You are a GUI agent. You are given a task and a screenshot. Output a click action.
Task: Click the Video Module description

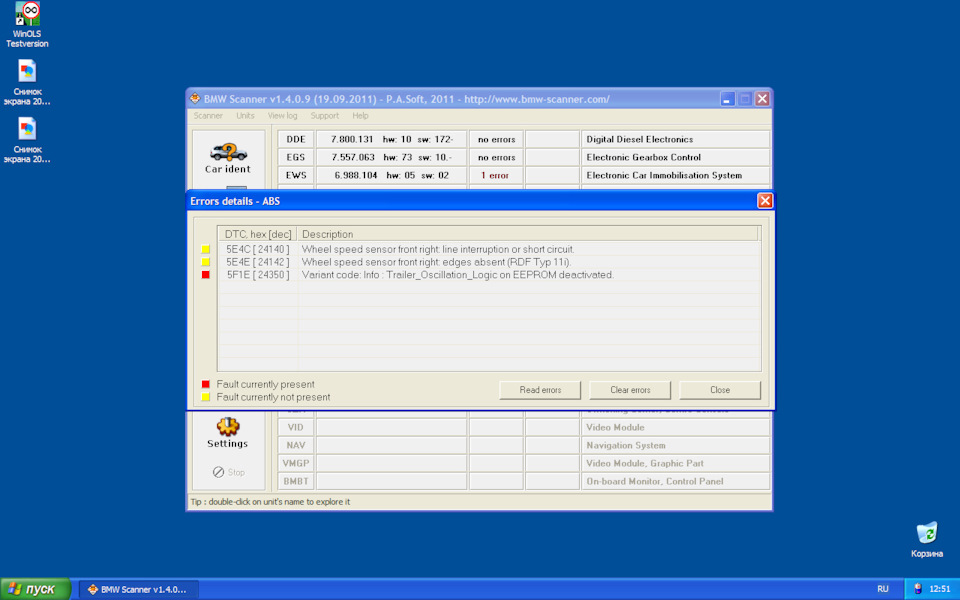pos(615,427)
